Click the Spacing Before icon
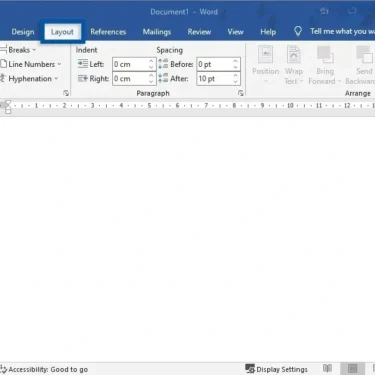 163,64
